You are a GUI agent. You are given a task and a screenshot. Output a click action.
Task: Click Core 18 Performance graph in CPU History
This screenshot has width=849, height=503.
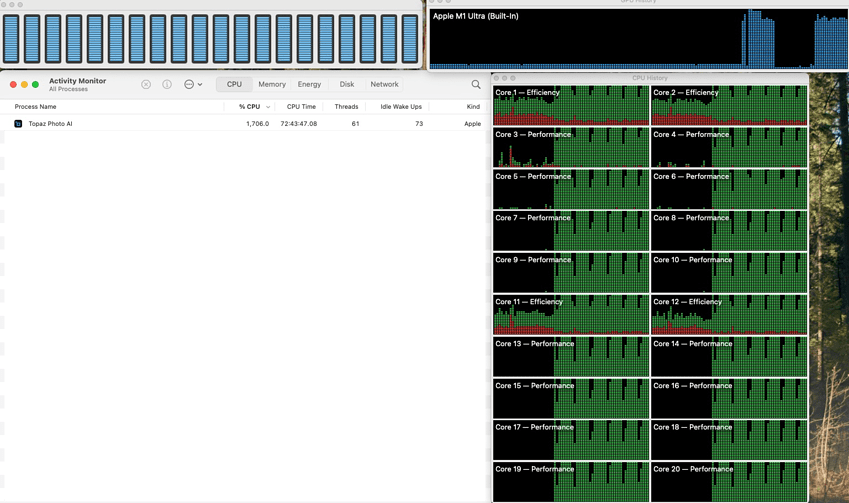click(729, 440)
